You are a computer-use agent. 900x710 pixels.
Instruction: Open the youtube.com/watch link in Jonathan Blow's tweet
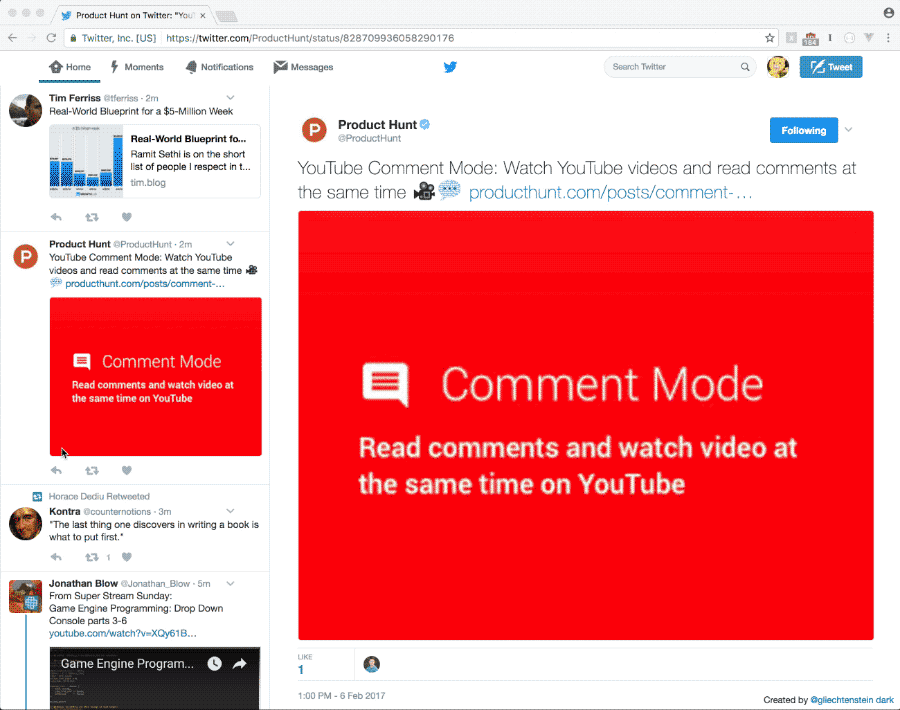click(x=123, y=633)
